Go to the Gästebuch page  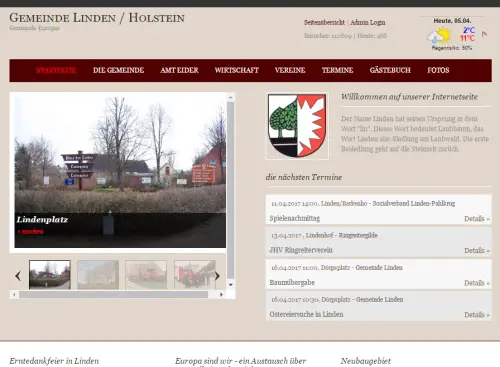pos(390,70)
